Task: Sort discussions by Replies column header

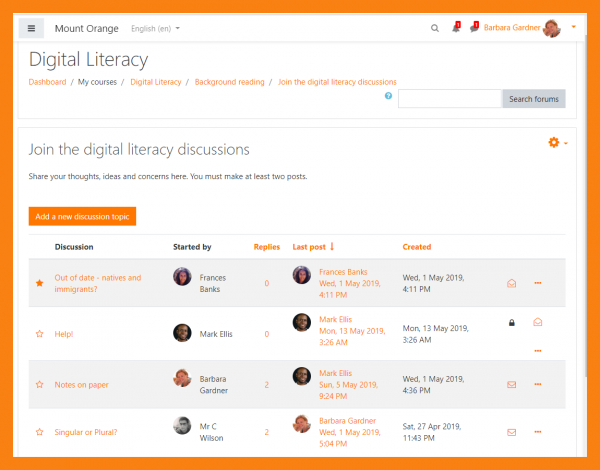Action: (x=266, y=246)
